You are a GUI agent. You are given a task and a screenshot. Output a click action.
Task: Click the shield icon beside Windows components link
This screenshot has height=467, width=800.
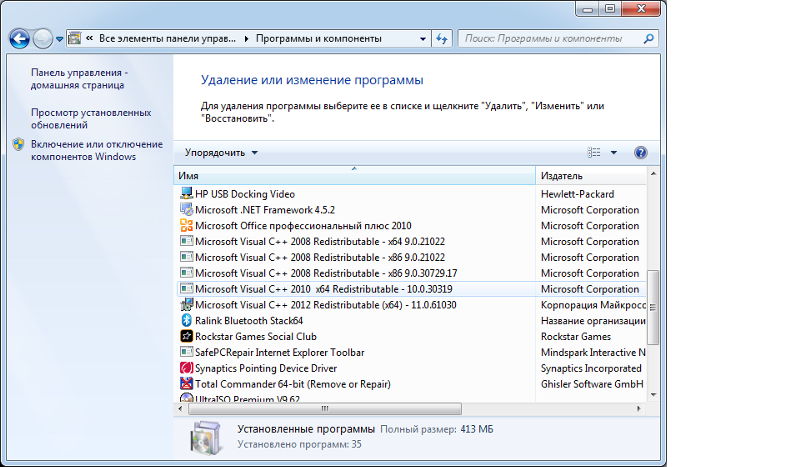tap(18, 144)
